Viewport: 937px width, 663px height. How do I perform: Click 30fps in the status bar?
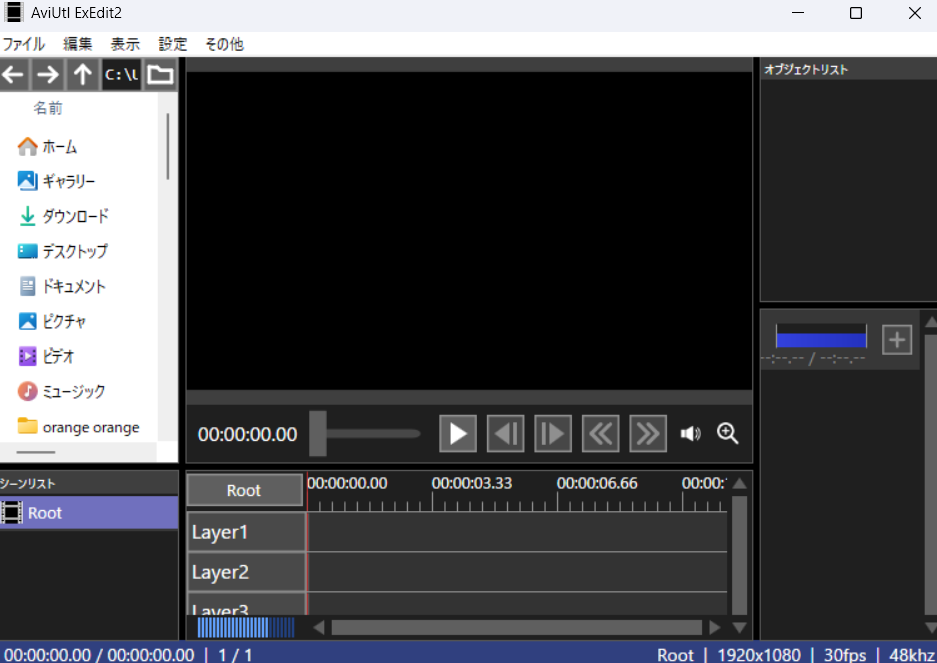845,655
